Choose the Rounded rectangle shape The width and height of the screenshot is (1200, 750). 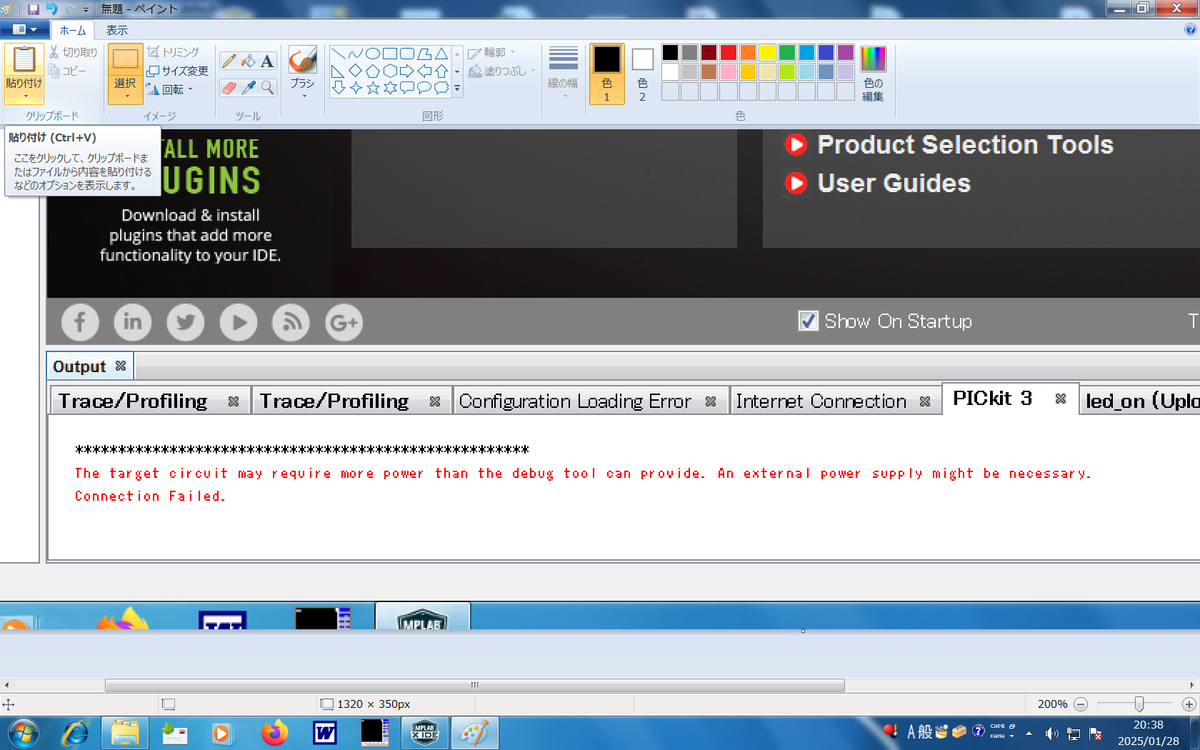(406, 53)
